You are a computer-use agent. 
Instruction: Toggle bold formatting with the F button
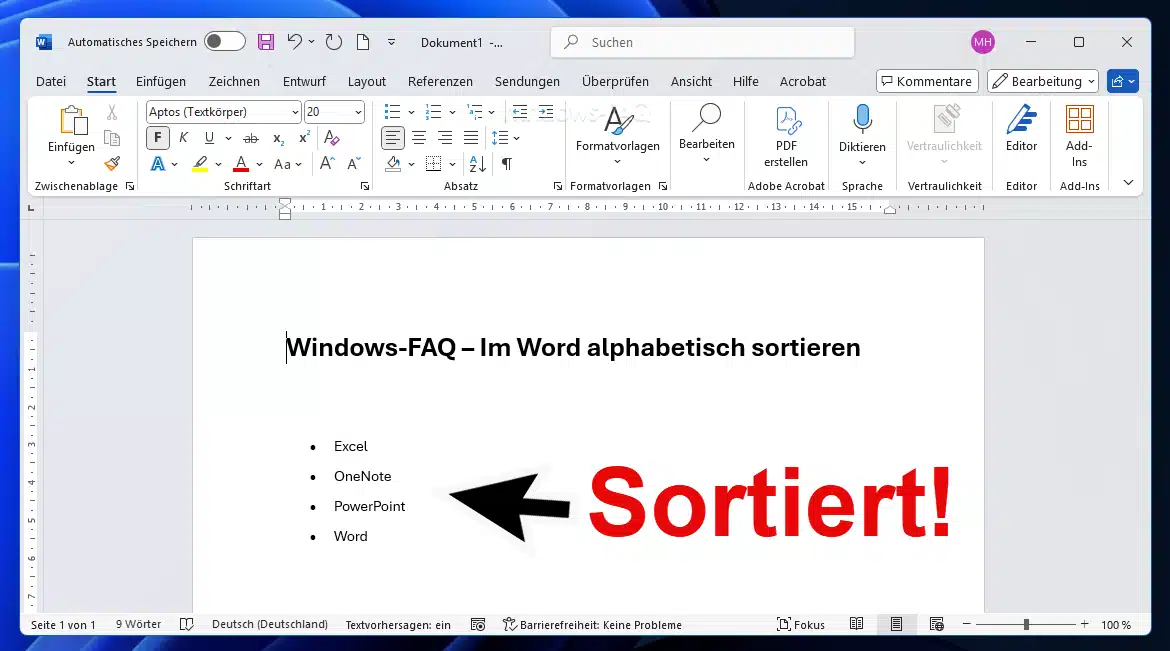(158, 138)
